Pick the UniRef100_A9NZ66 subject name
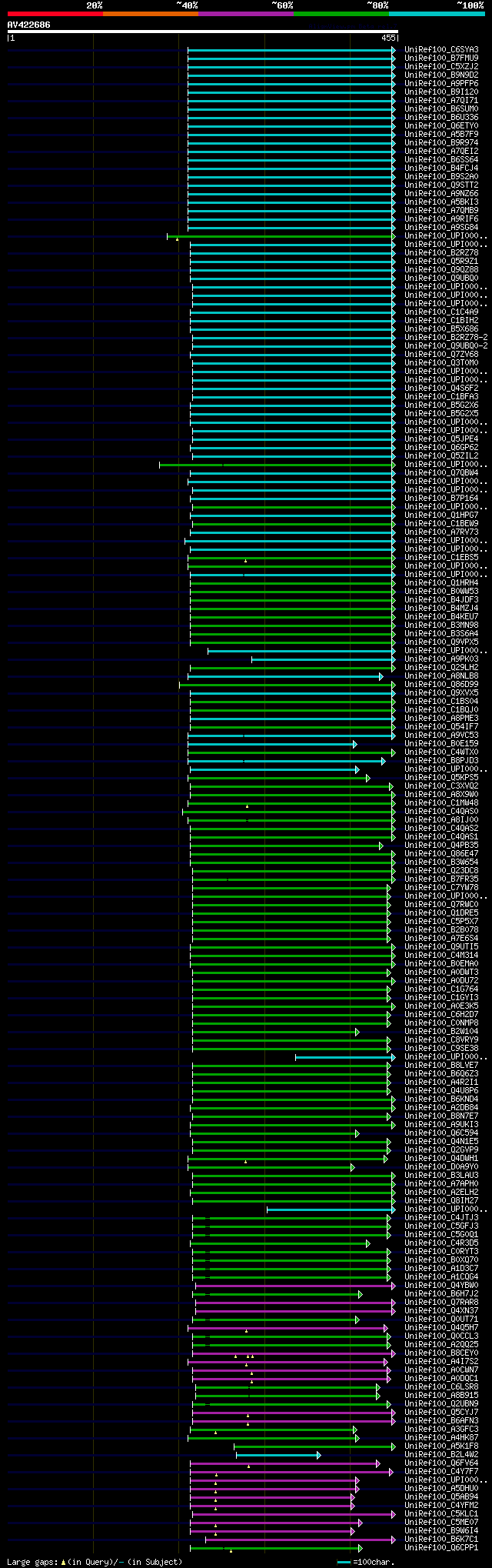The image size is (492, 1568). pyautogui.click(x=441, y=194)
